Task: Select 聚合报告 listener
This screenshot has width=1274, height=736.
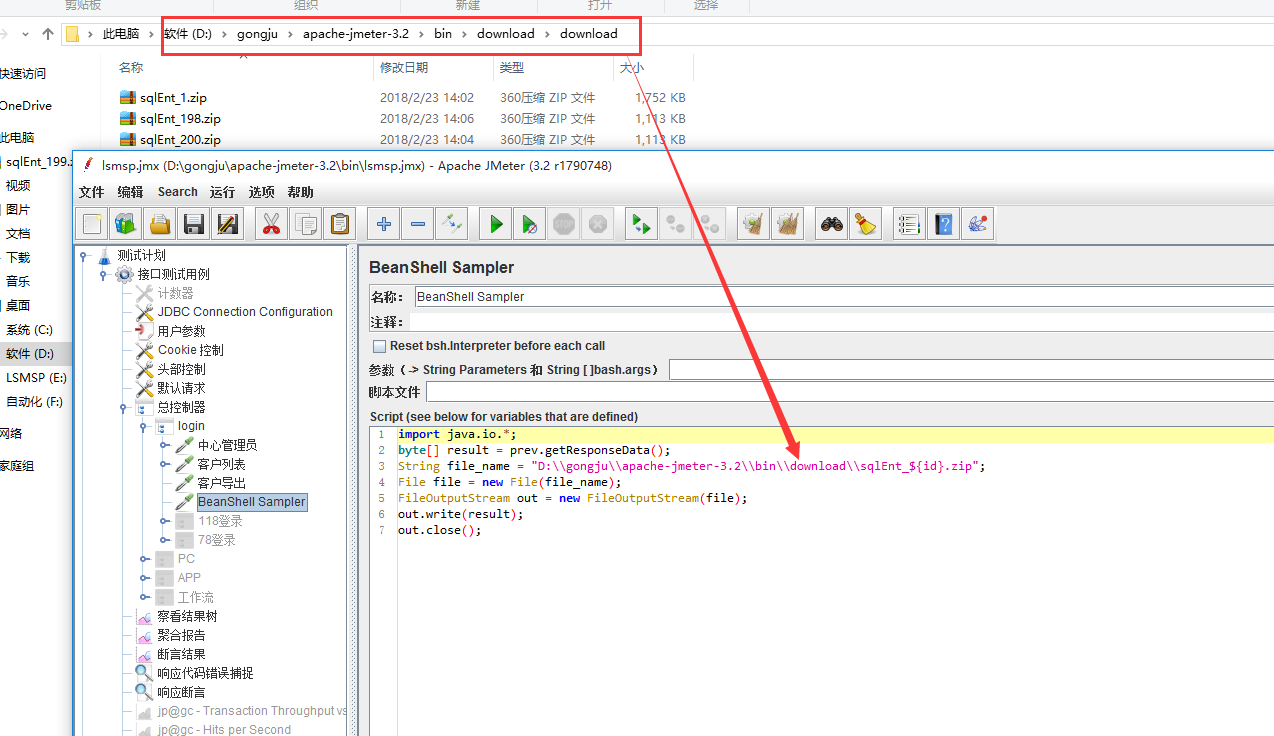Action: coord(181,635)
